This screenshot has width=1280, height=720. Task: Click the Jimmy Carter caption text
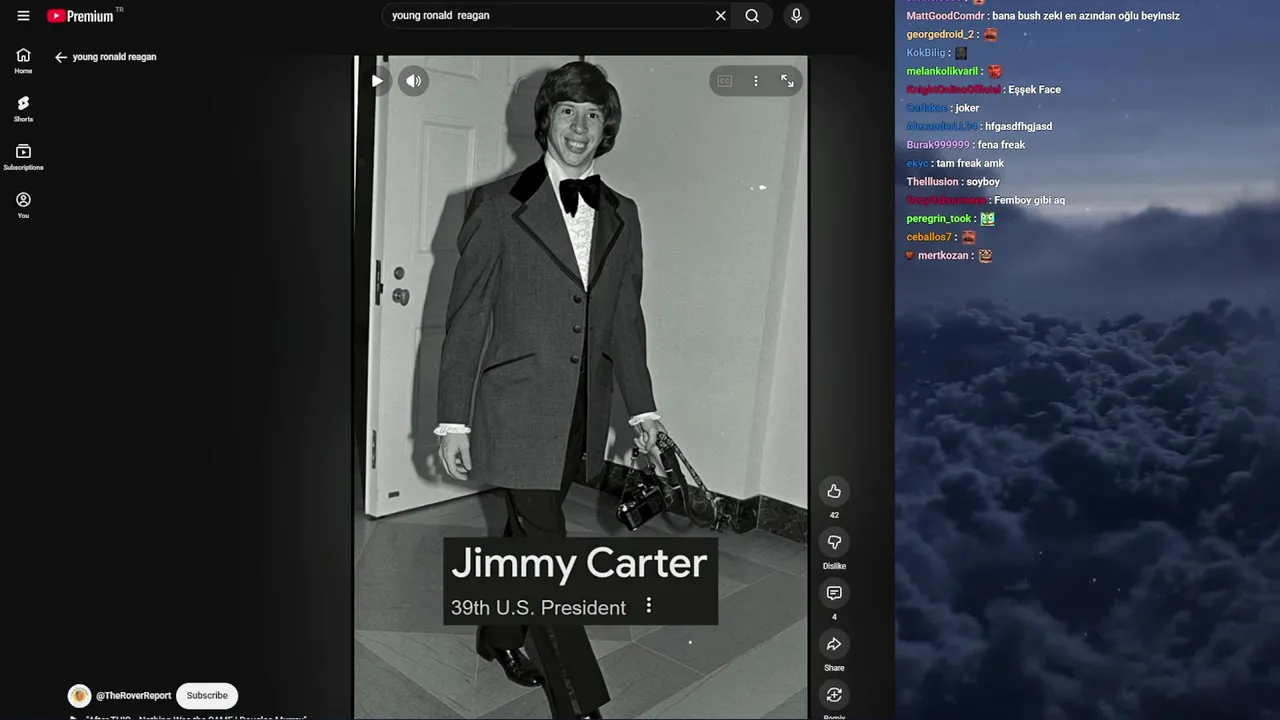click(x=579, y=563)
